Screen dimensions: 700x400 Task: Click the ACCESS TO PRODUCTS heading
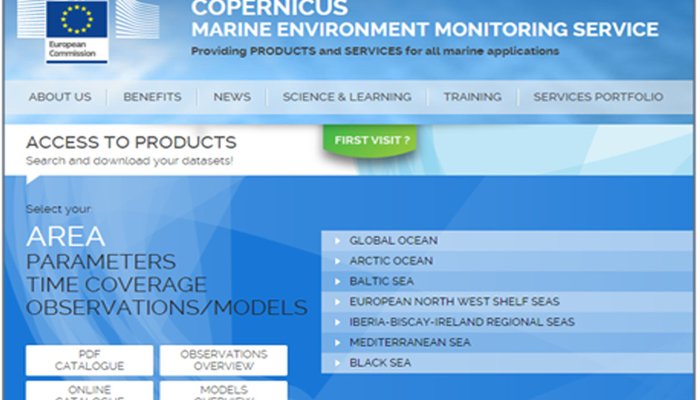pos(131,142)
